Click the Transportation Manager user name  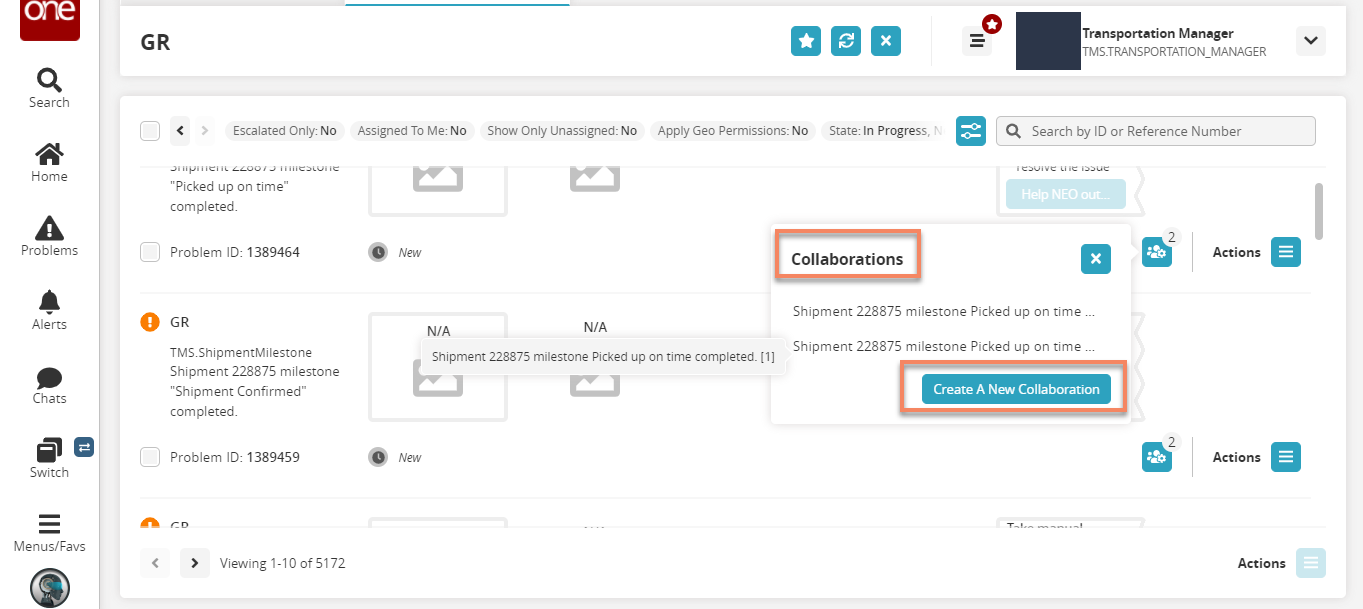[1158, 33]
